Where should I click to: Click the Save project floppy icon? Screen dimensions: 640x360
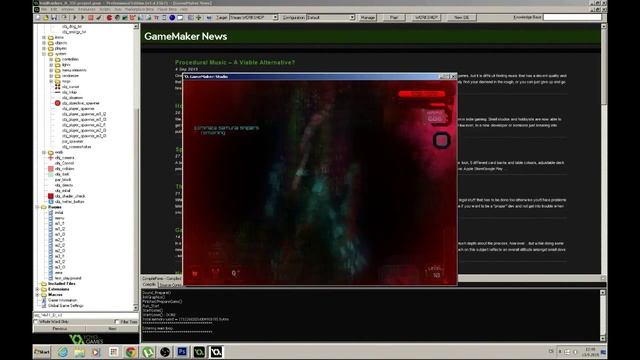[x=54, y=18]
